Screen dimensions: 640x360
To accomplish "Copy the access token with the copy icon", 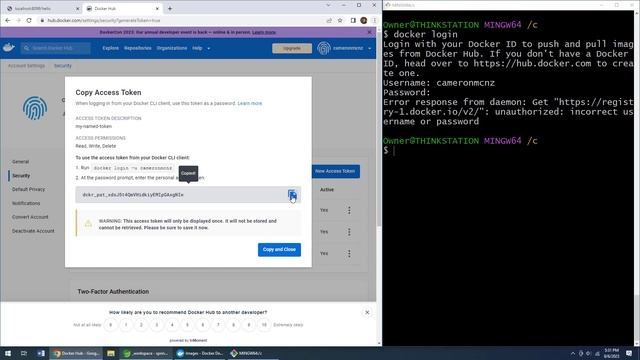I will [x=292, y=195].
